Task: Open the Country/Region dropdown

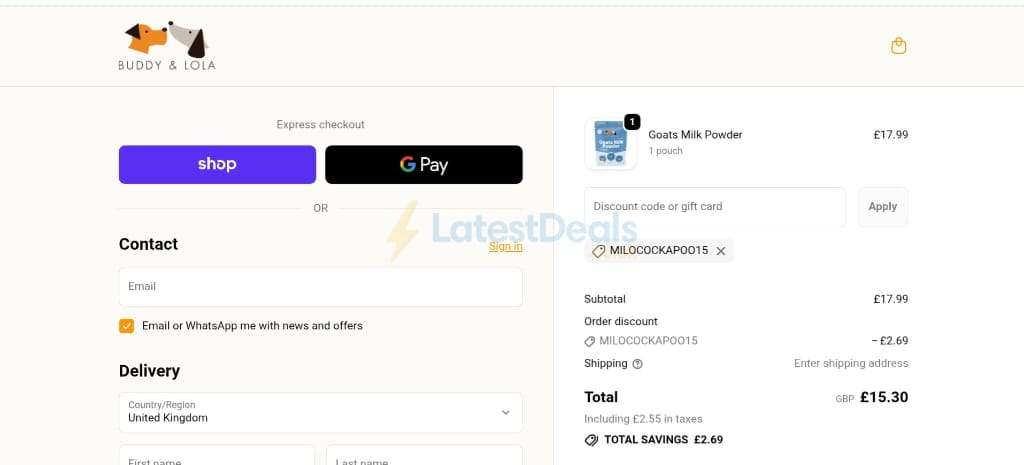Action: (321, 412)
